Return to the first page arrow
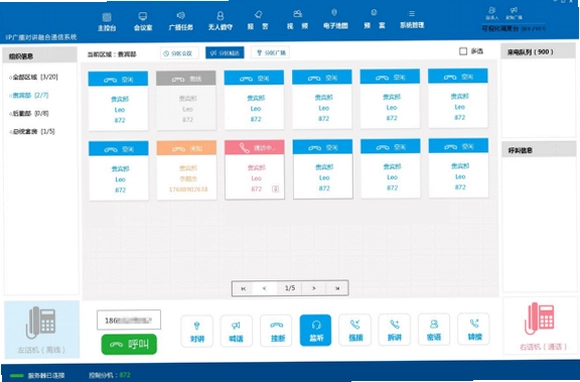The height and width of the screenshot is (382, 580). click(x=243, y=288)
